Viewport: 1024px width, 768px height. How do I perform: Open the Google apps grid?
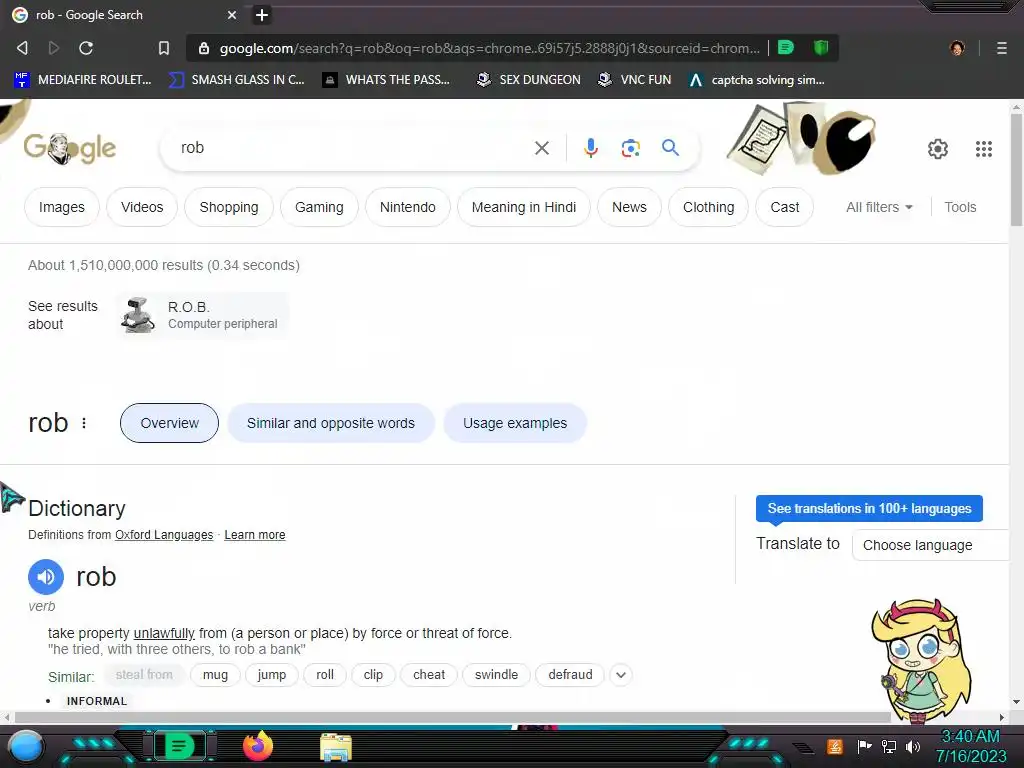(x=984, y=149)
